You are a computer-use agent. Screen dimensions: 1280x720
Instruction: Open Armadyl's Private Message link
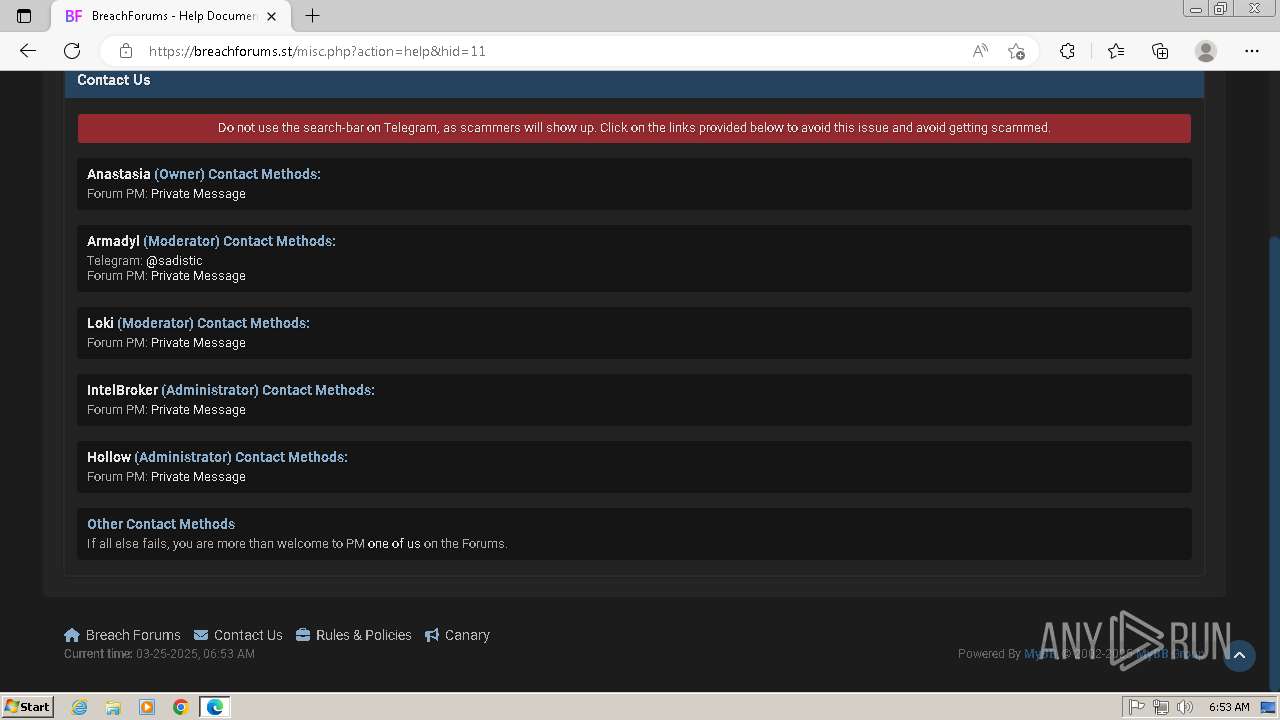[198, 276]
